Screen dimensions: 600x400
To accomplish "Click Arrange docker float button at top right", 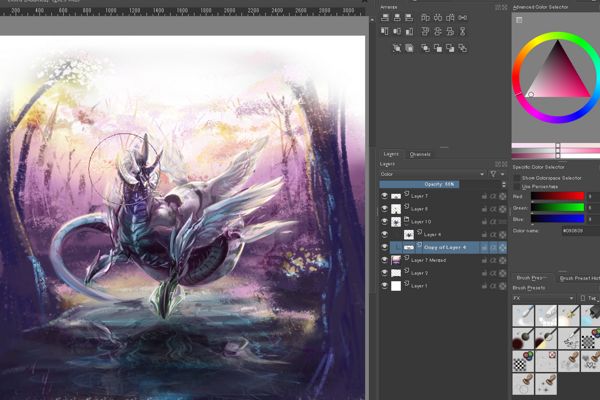I will coord(498,7).
